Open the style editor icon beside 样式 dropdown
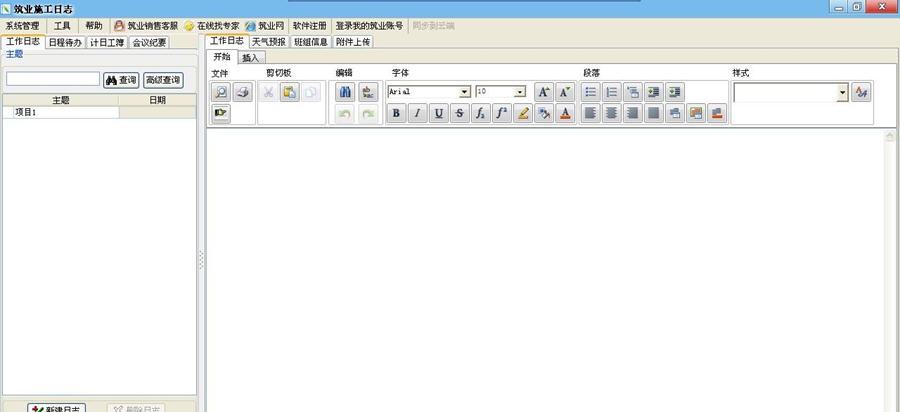The image size is (900, 412). 860,92
